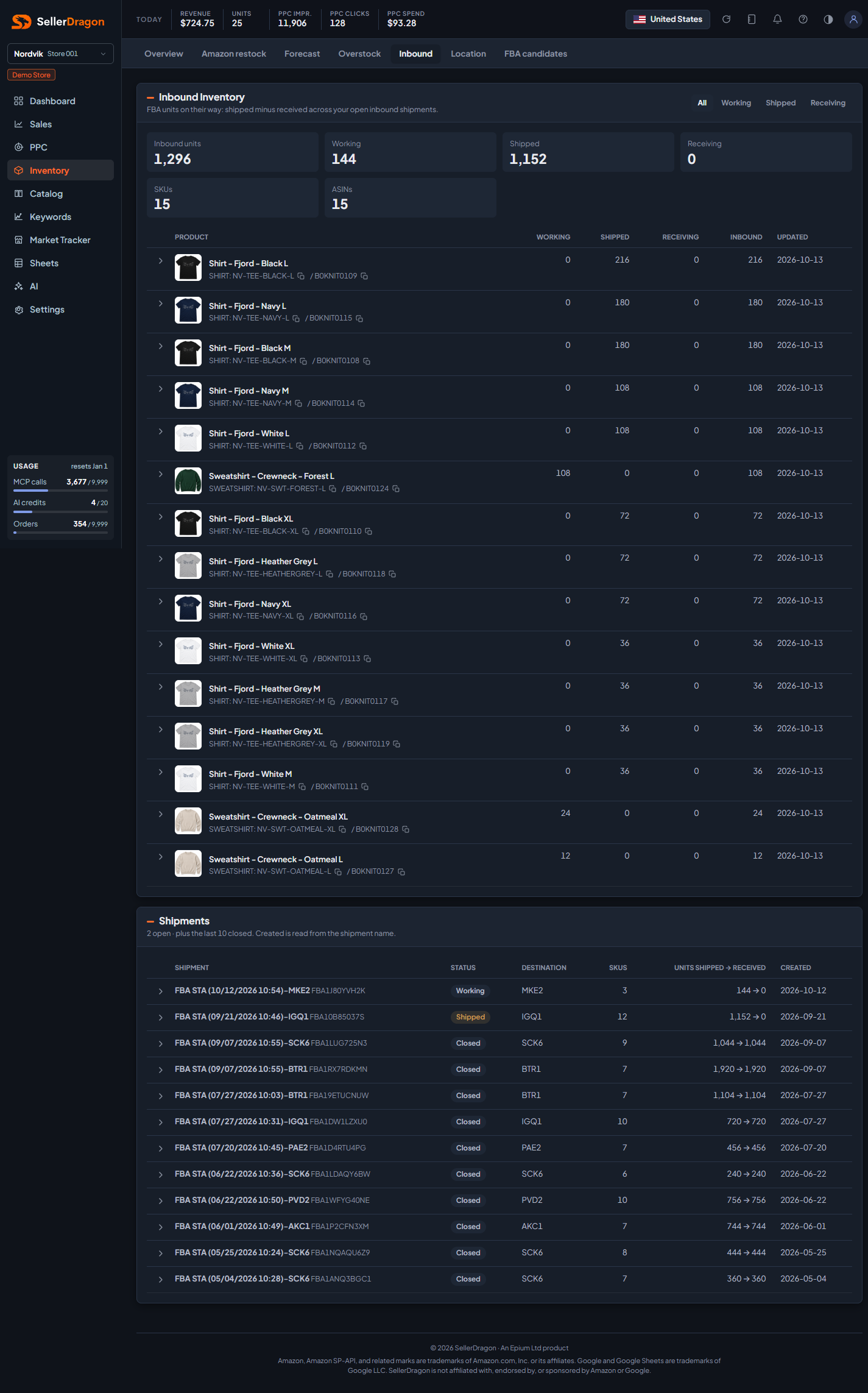Filter inbound inventory by Working

736,103
